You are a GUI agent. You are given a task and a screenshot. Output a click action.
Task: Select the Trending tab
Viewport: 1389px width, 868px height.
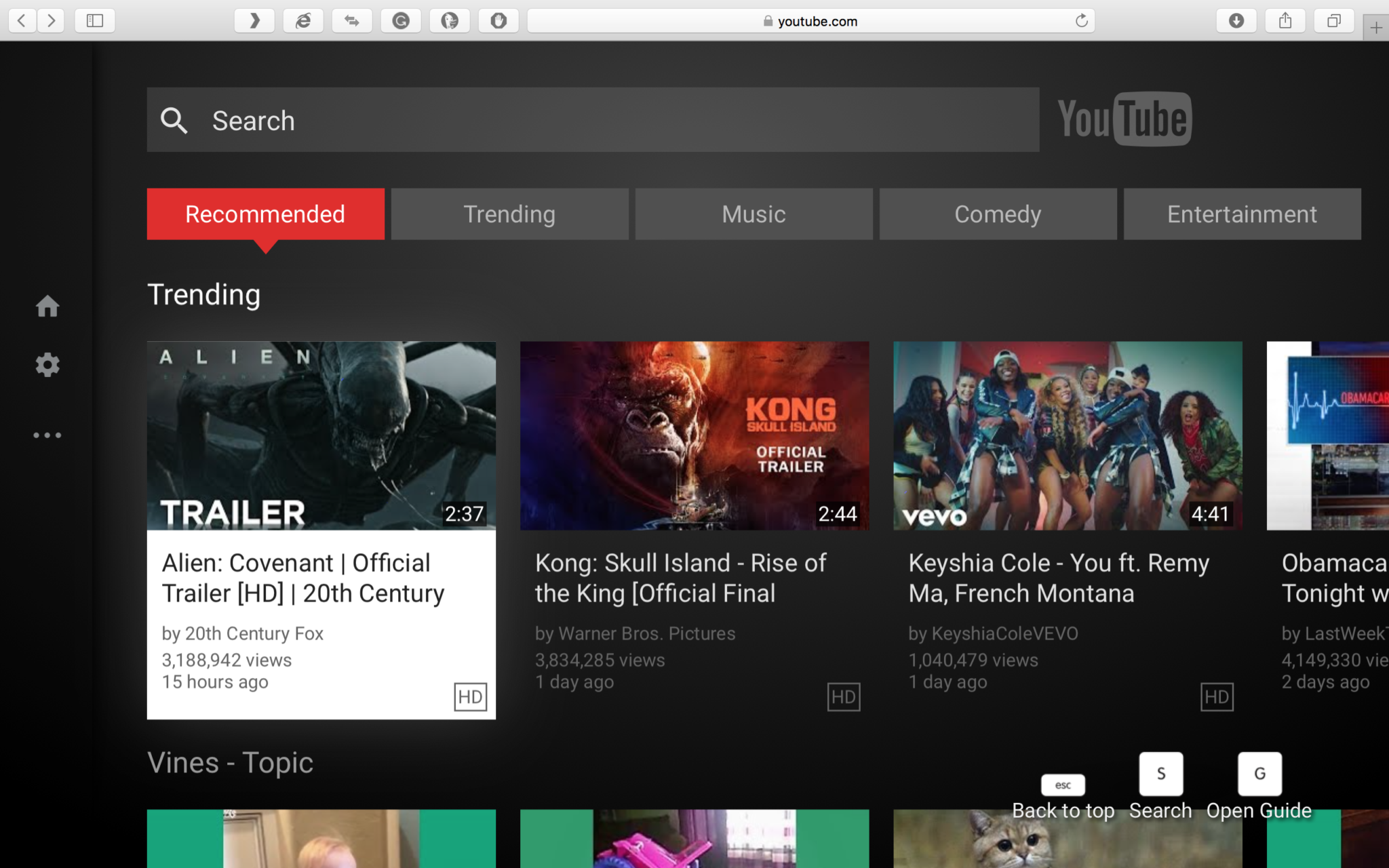509,214
